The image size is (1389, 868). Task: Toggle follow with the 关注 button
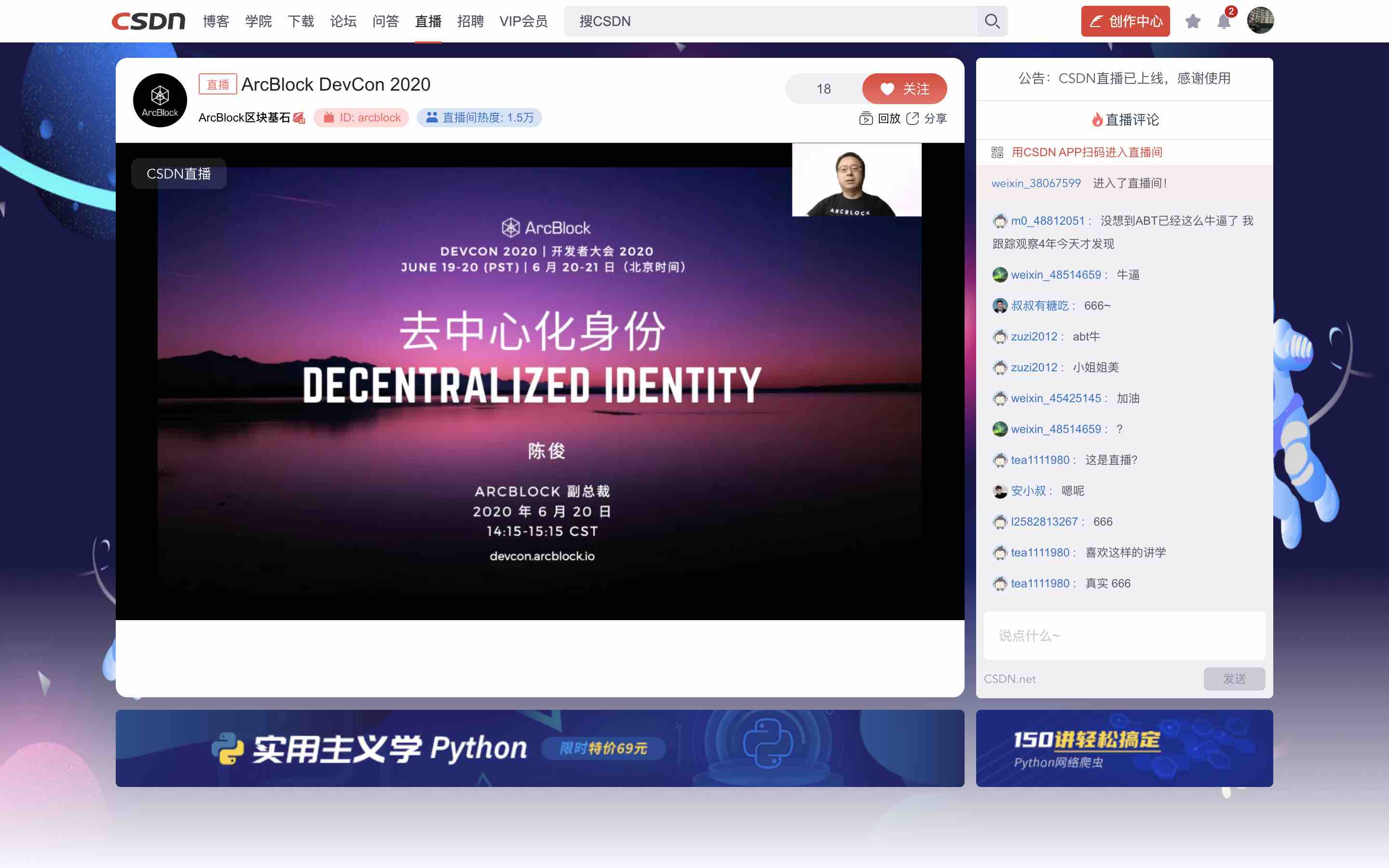[904, 89]
